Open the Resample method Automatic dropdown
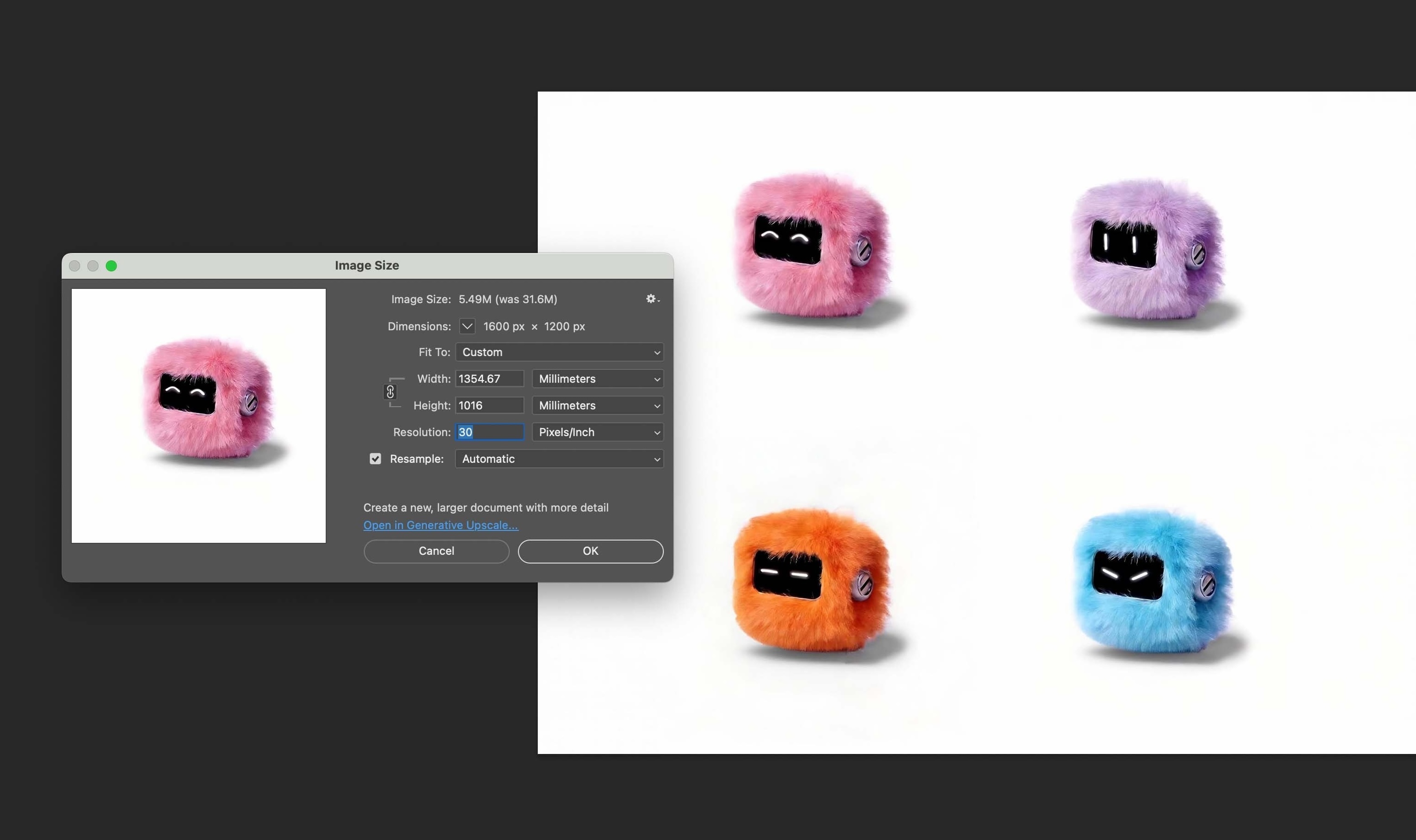Image resolution: width=1416 pixels, height=840 pixels. 558,459
